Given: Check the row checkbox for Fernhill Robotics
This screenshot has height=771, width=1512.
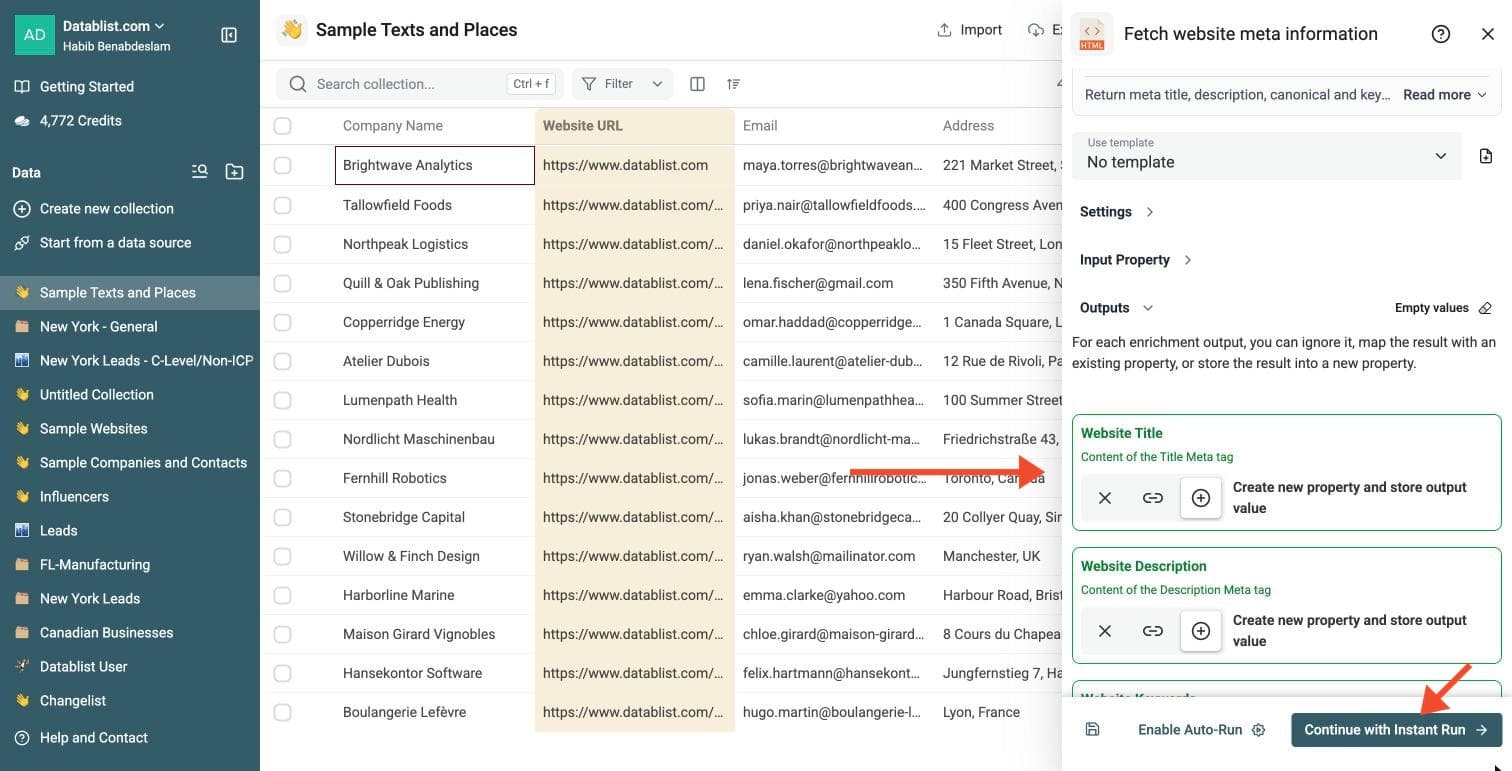Looking at the screenshot, I should point(283,478).
